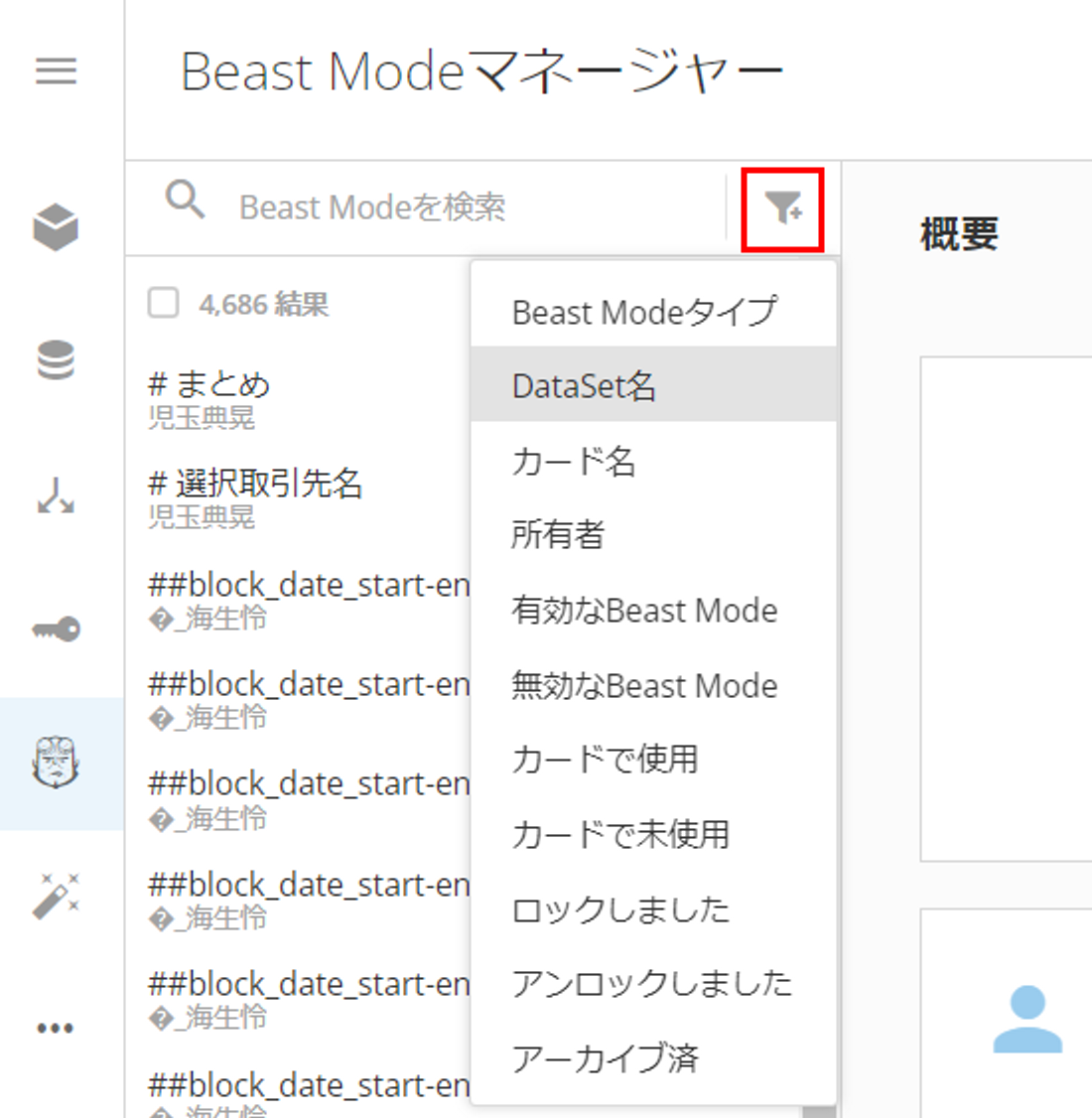The image size is (1092, 1118).
Task: Choose DataSet名 filter option
Action: 653,385
